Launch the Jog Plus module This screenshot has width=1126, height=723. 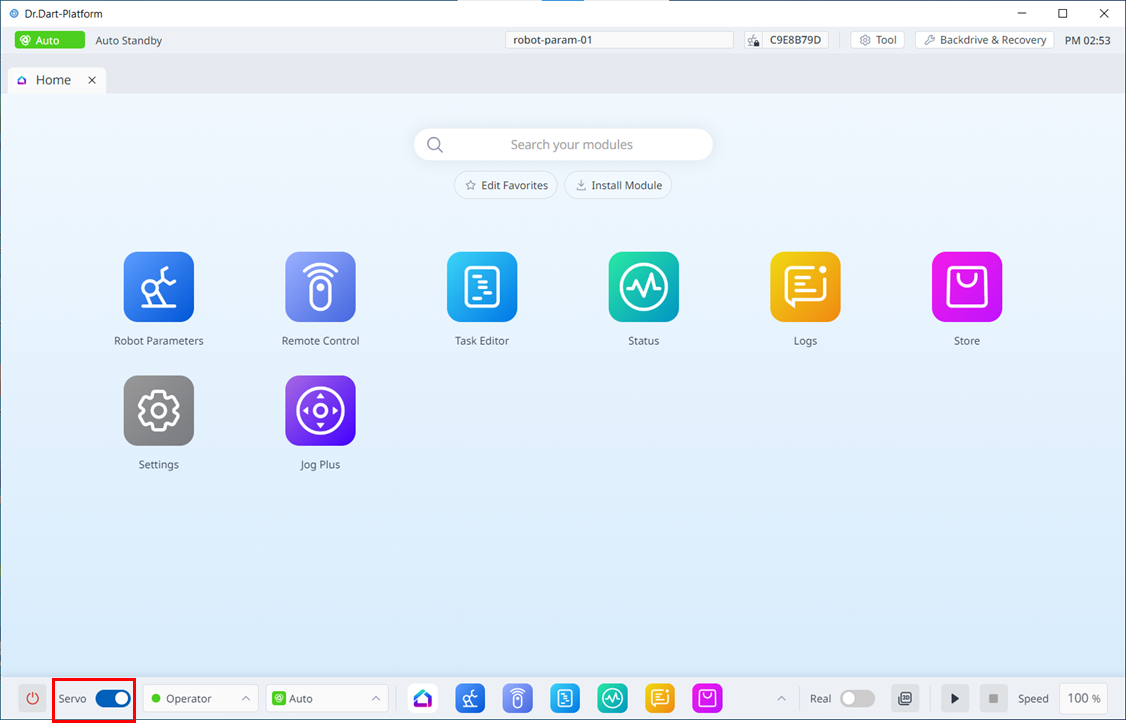[320, 411]
